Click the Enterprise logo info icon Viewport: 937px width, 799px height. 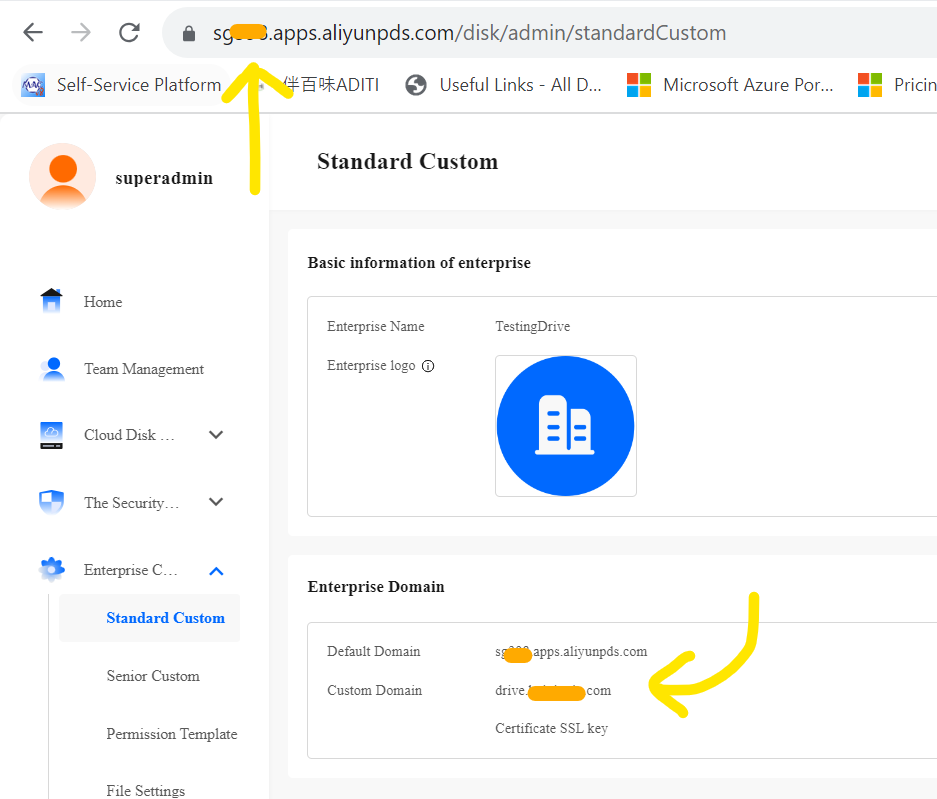click(x=428, y=366)
